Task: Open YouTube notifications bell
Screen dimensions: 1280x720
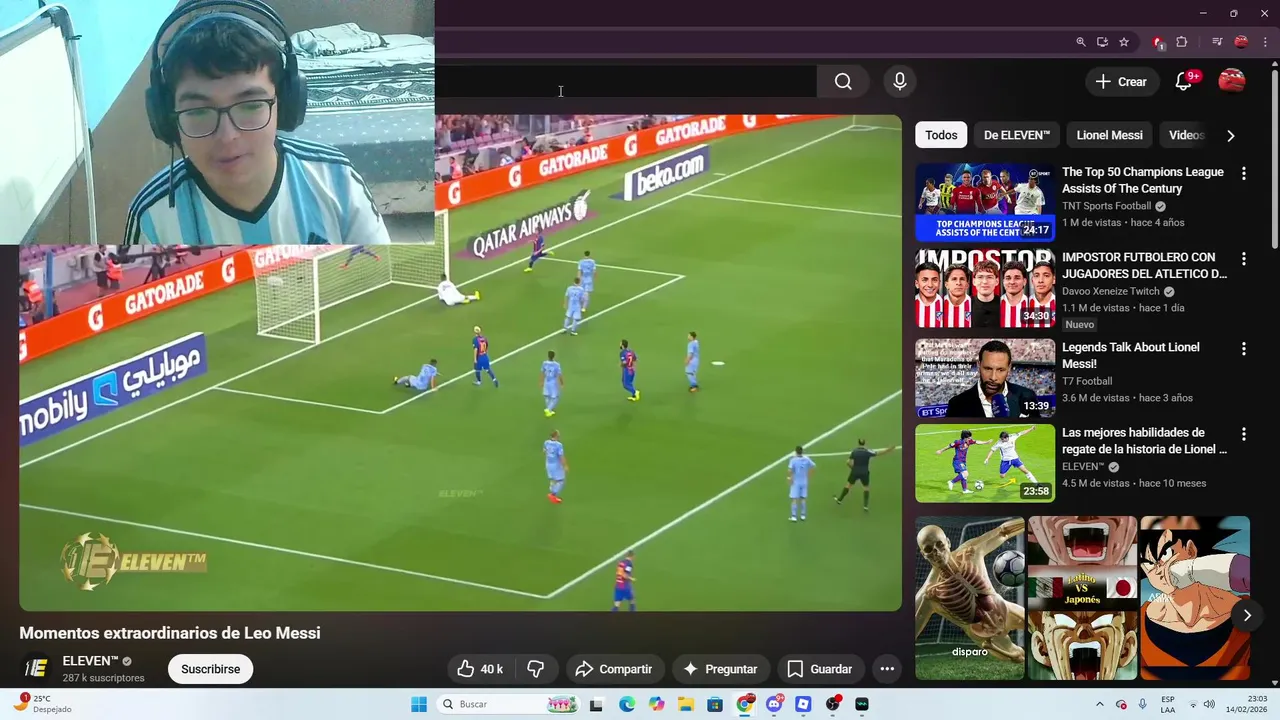Action: [x=1183, y=82]
